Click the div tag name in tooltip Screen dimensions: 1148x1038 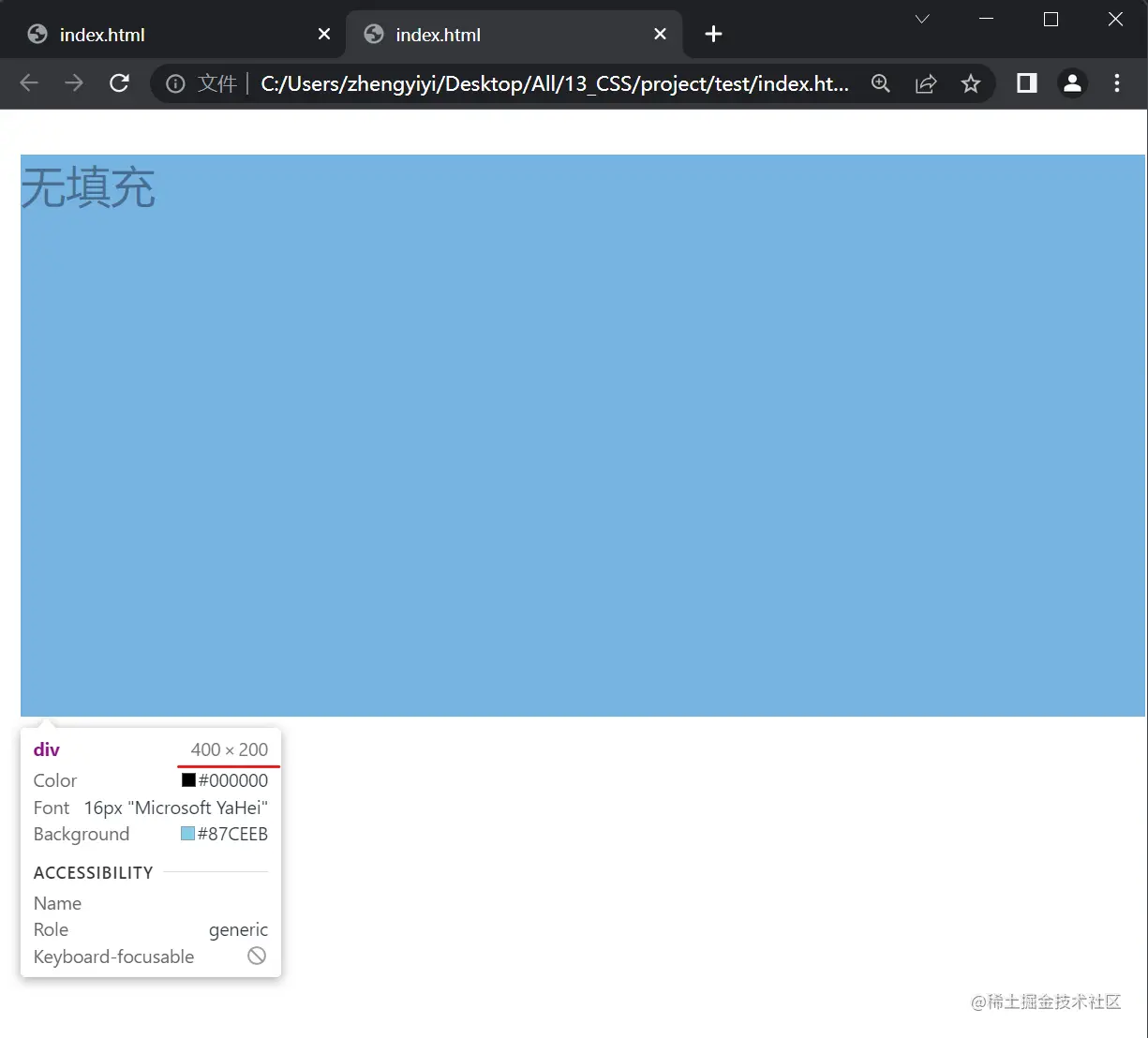[x=47, y=749]
